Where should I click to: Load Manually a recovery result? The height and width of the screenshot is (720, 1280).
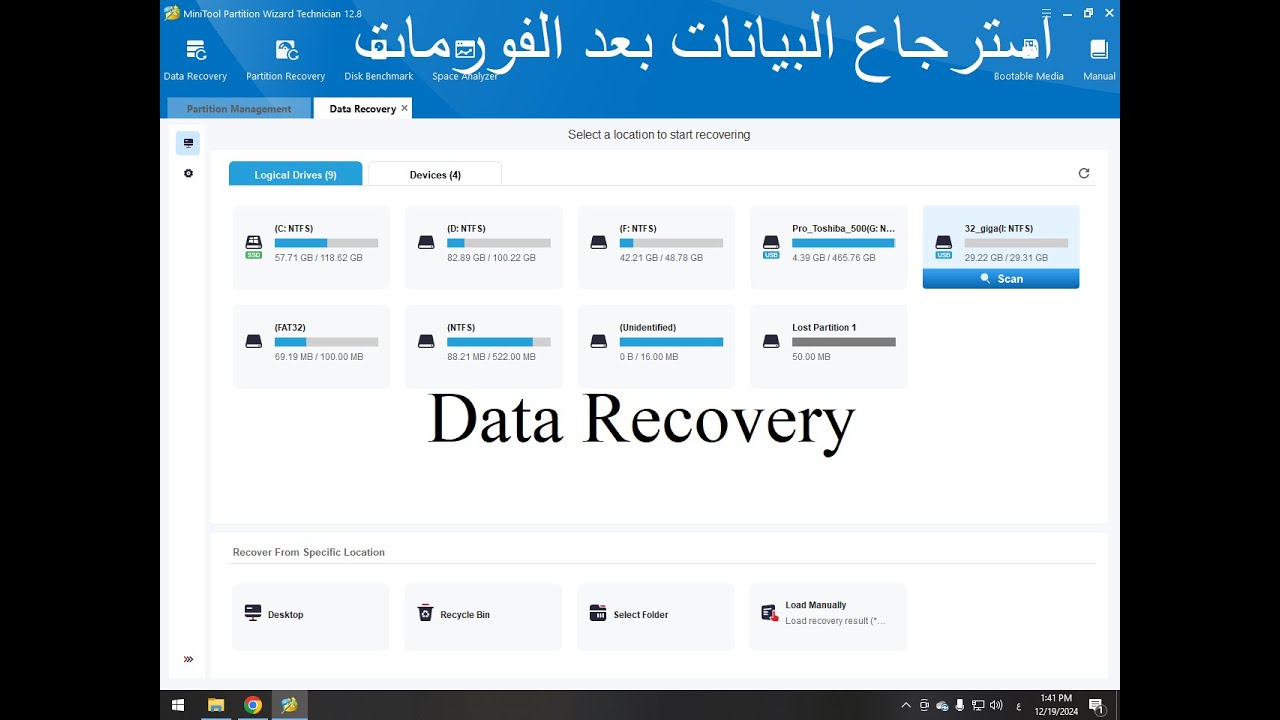[x=828, y=616]
